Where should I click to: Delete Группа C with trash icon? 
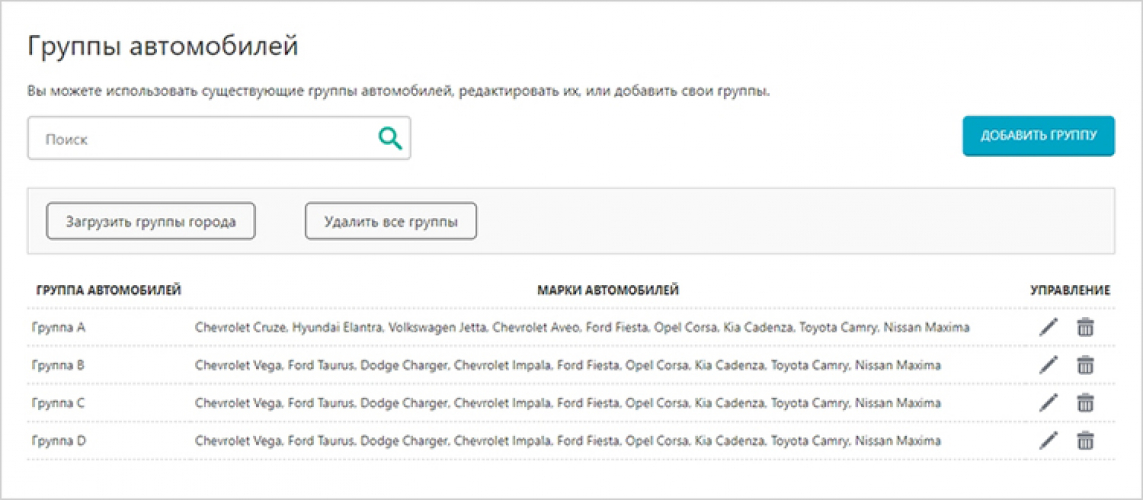coord(1086,402)
